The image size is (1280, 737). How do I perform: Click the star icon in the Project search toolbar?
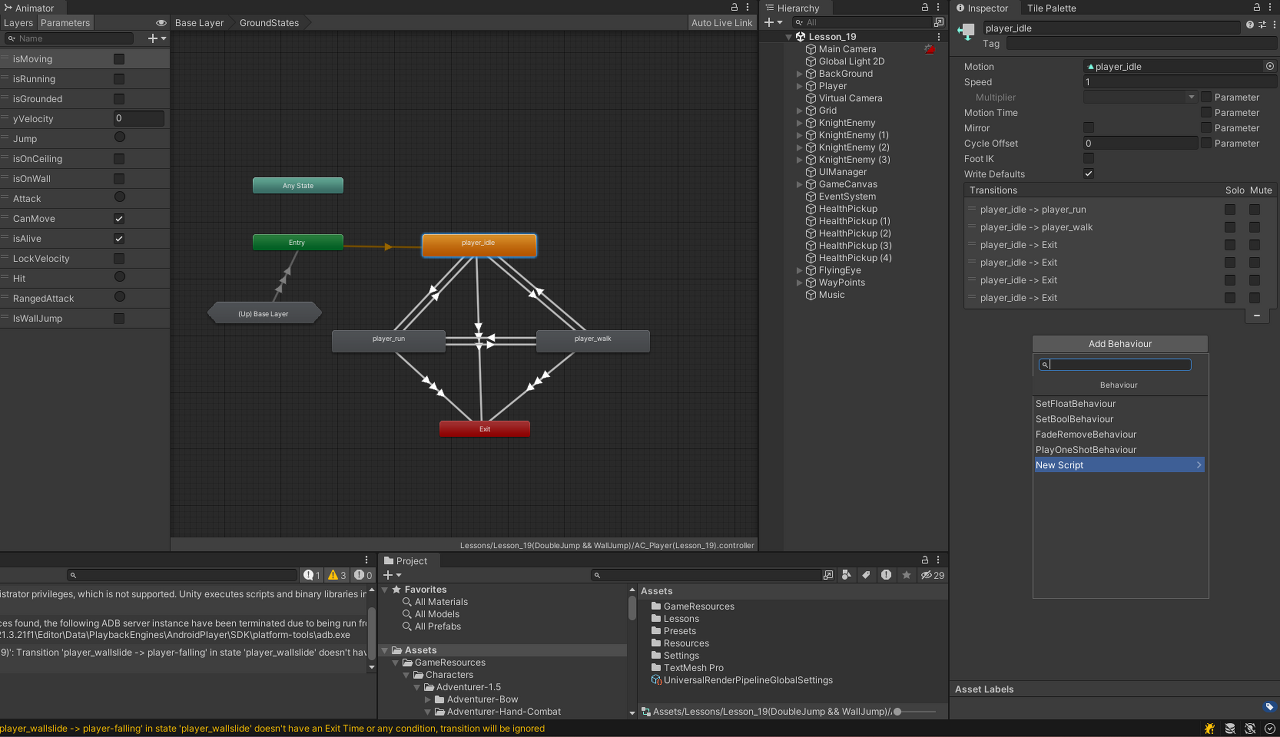click(906, 575)
